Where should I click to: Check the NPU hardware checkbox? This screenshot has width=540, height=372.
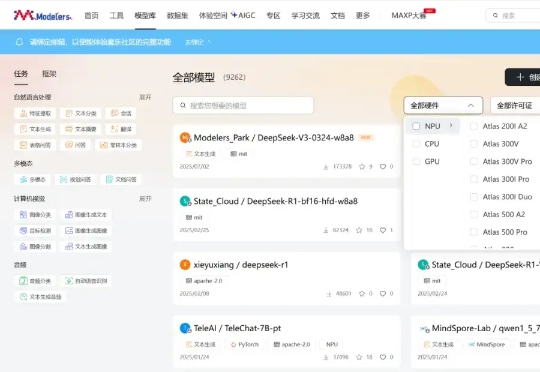(416, 126)
